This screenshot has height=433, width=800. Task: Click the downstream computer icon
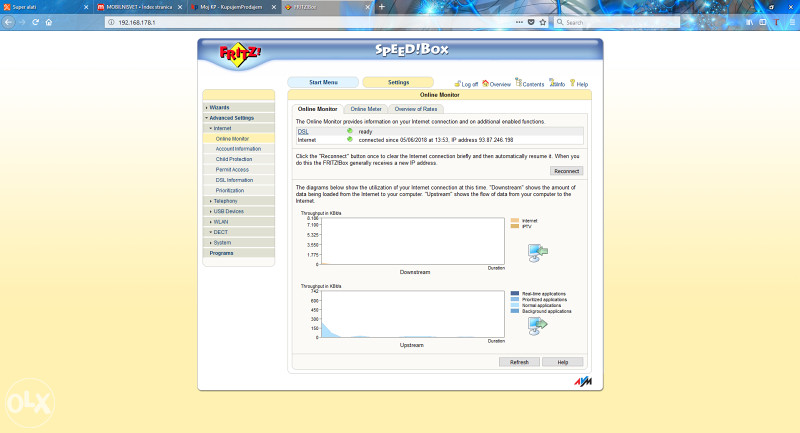point(537,253)
